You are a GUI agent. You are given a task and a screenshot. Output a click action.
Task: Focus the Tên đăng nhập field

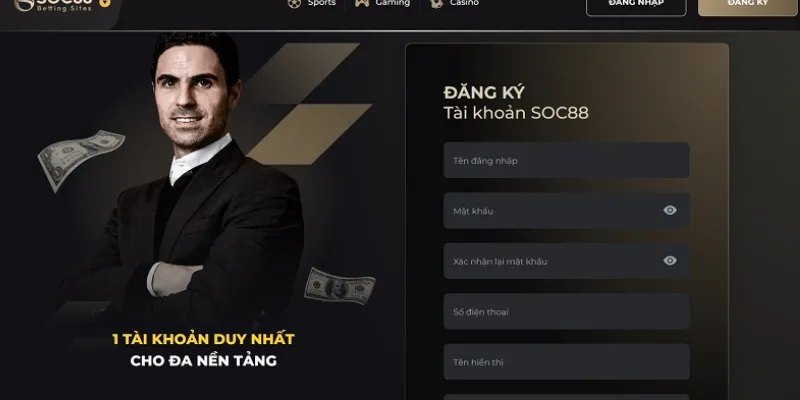pyautogui.click(x=566, y=160)
